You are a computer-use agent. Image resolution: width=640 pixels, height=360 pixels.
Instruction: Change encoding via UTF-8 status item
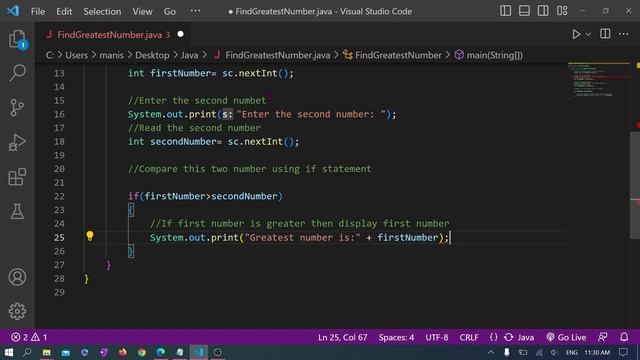(x=436, y=338)
